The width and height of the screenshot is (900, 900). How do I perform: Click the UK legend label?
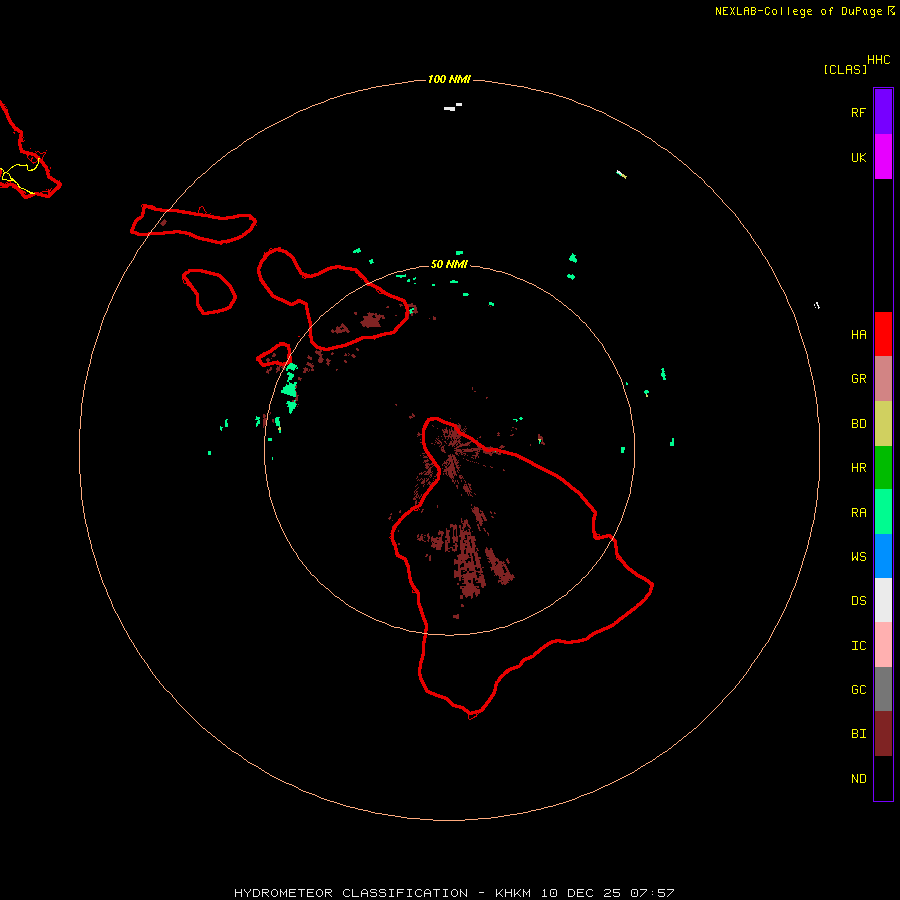pyautogui.click(x=858, y=157)
